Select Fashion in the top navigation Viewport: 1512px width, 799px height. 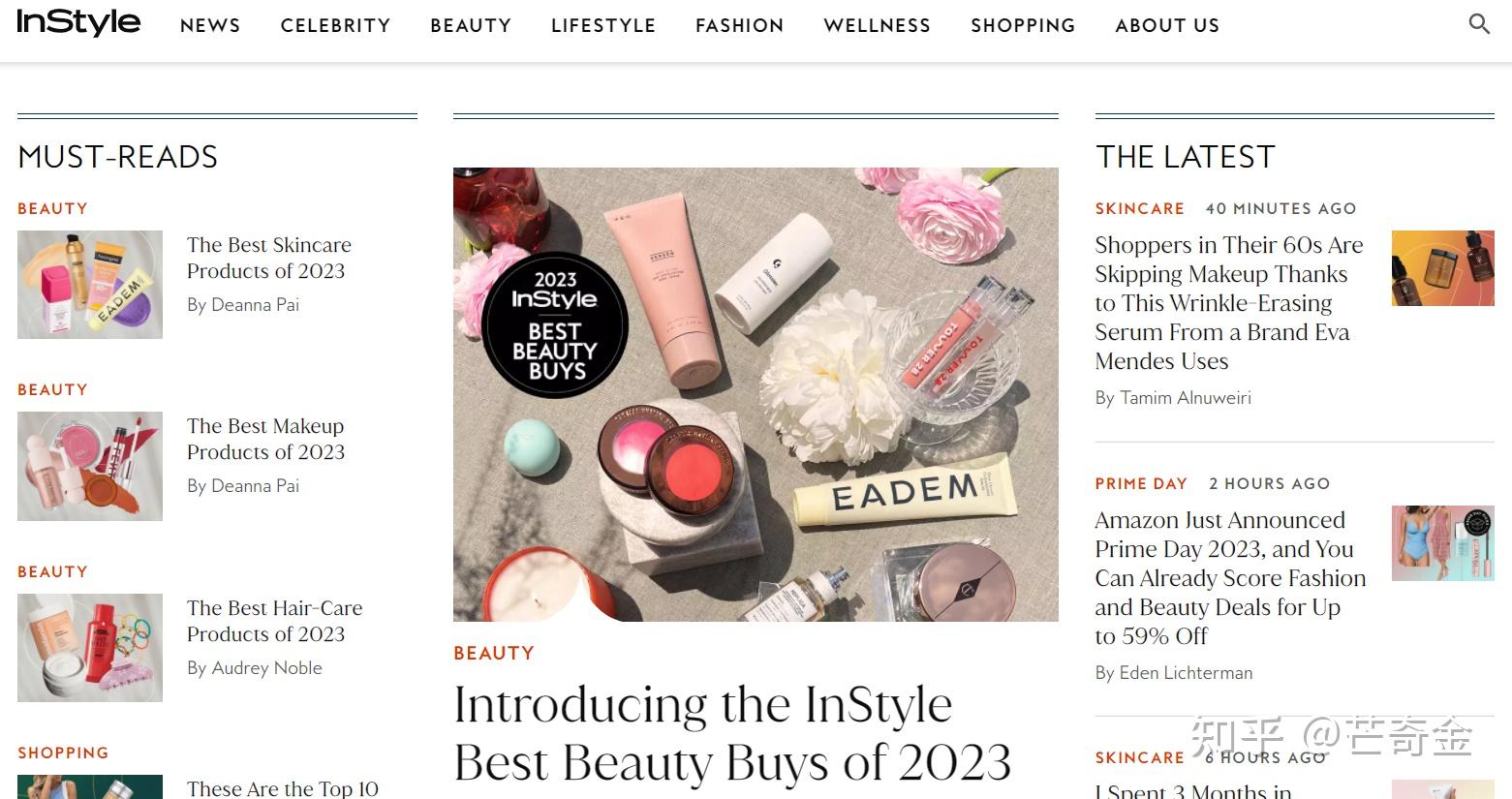[739, 25]
